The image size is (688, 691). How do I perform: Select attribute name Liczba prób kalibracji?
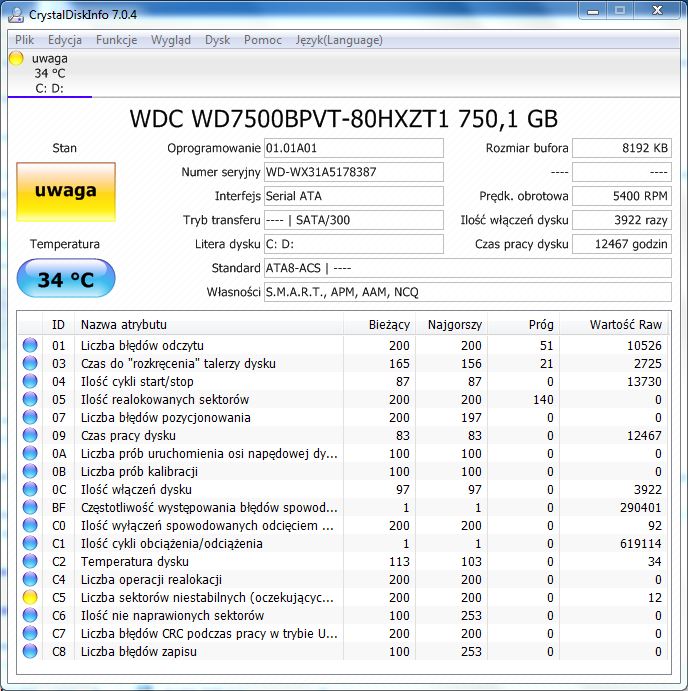pyautogui.click(x=139, y=472)
